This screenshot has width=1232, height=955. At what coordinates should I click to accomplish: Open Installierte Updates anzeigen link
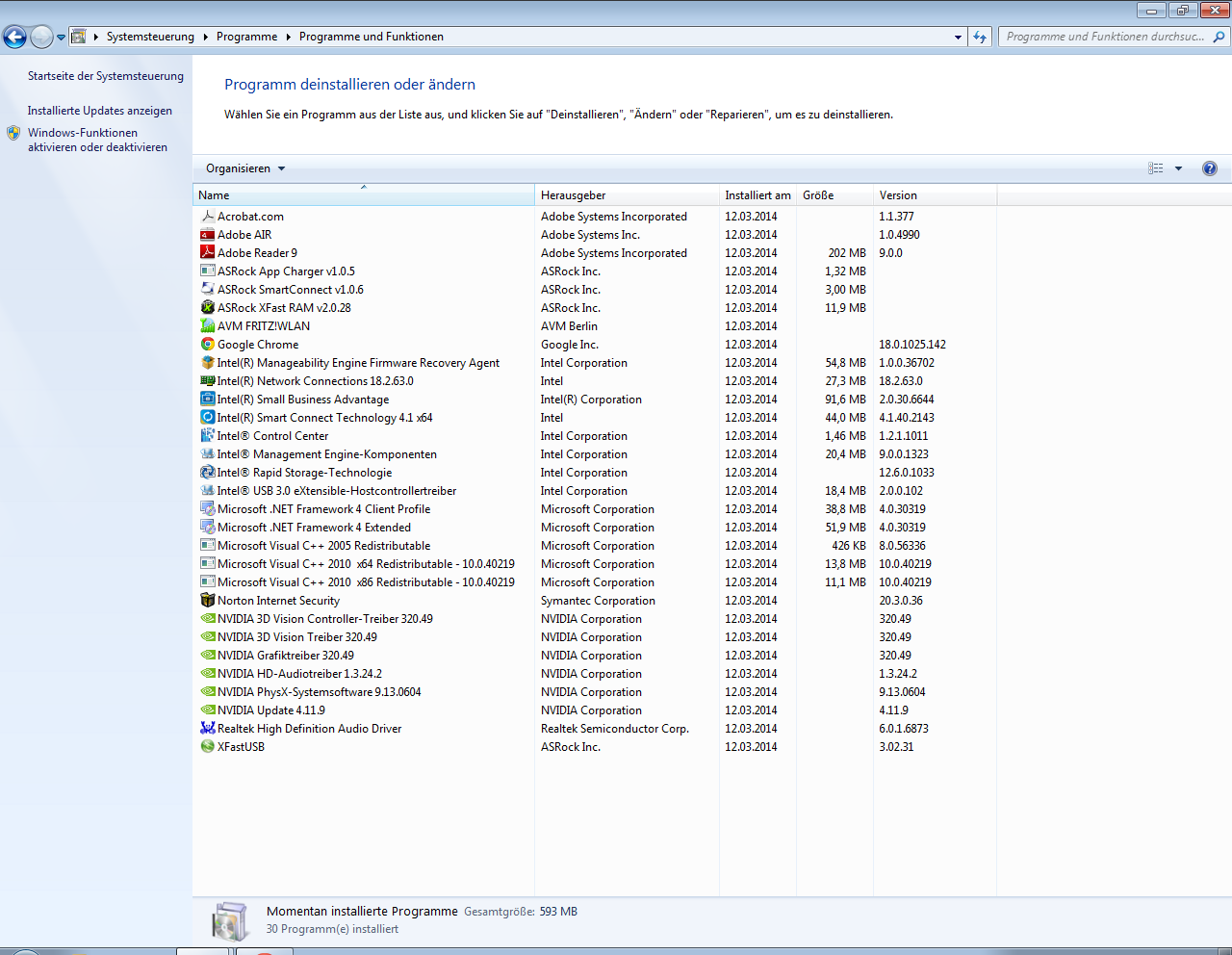(x=100, y=111)
